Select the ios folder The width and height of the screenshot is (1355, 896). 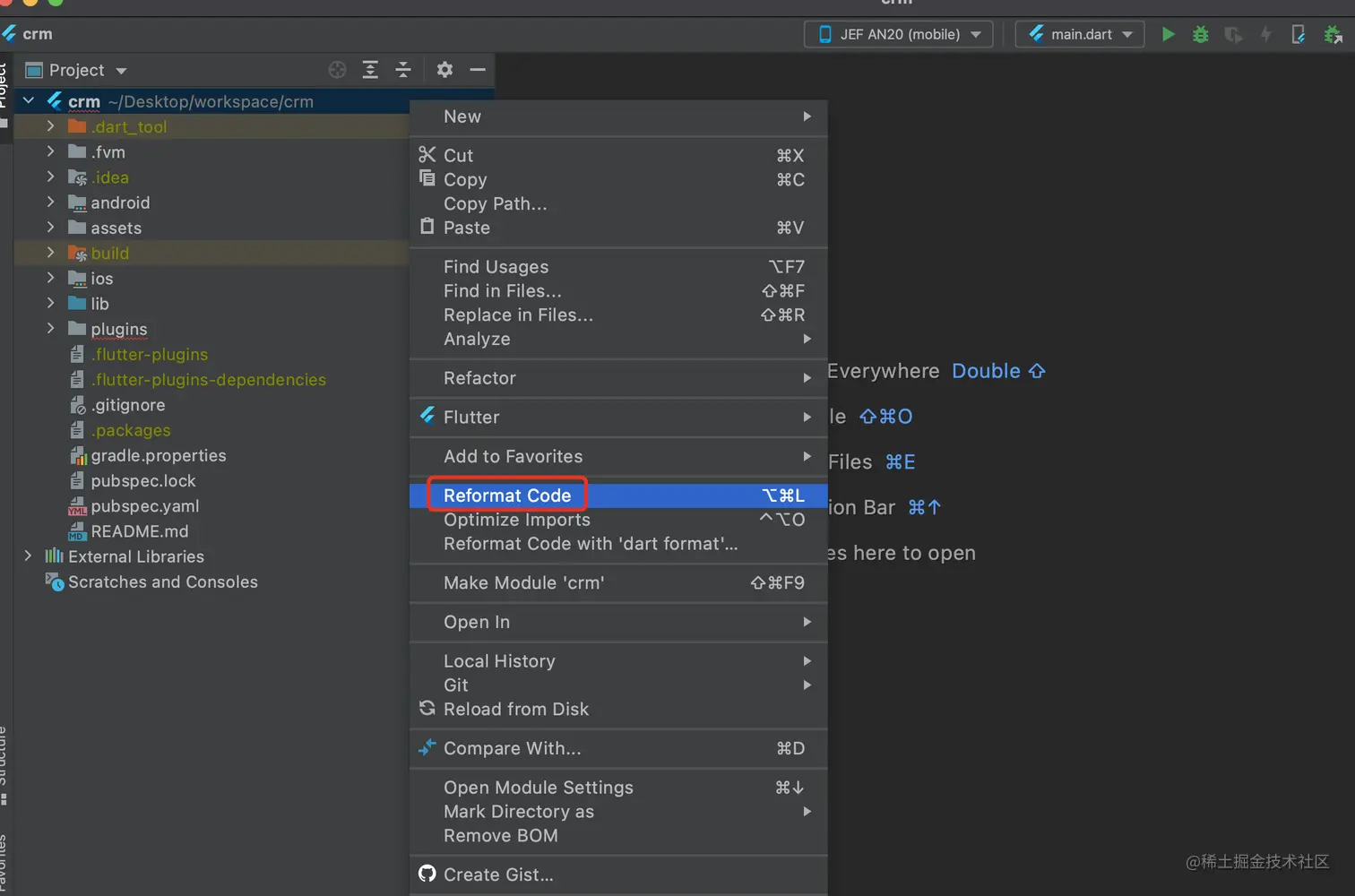click(101, 279)
